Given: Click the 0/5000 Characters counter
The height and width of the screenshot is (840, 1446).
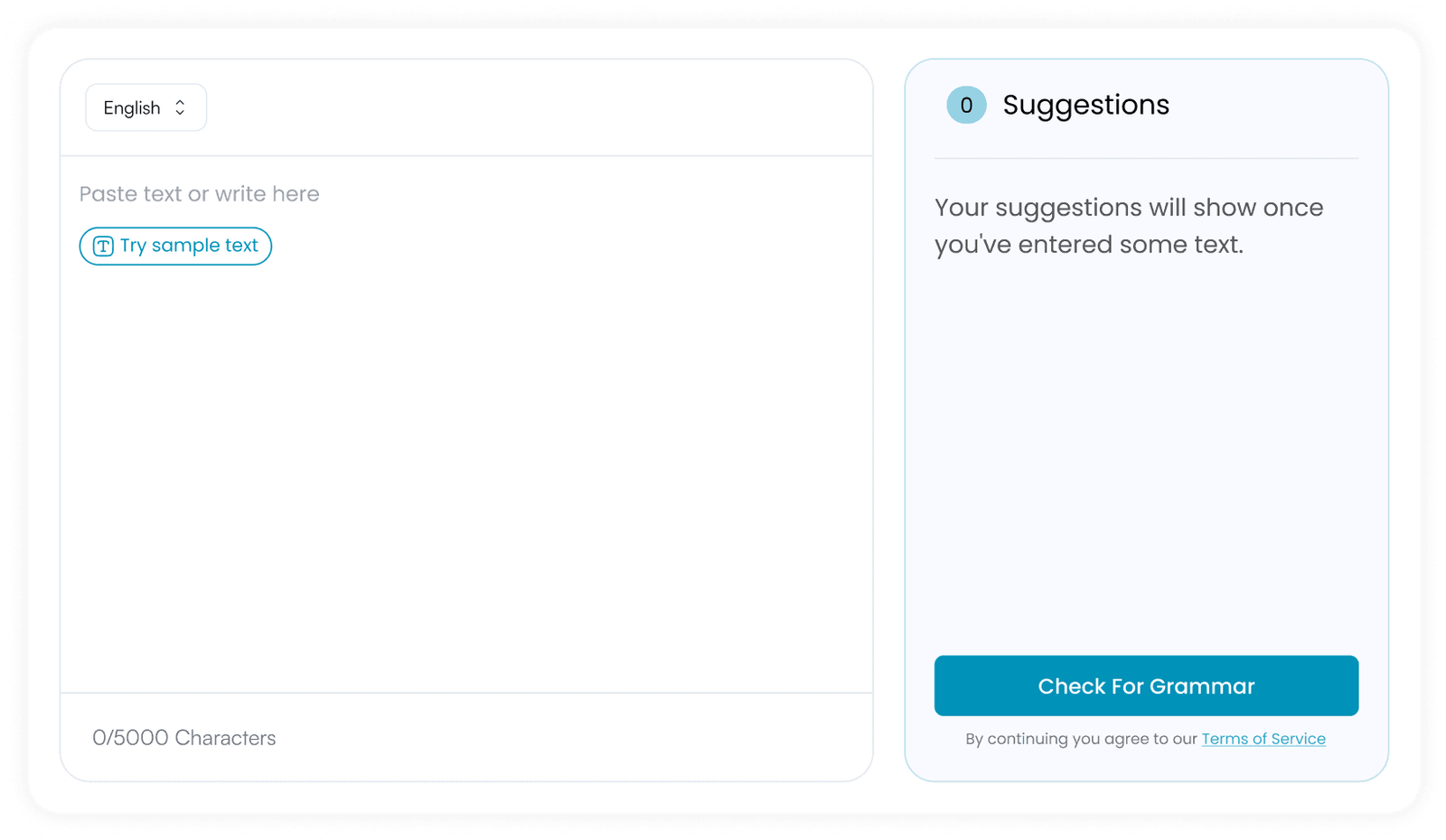Looking at the screenshot, I should (184, 737).
